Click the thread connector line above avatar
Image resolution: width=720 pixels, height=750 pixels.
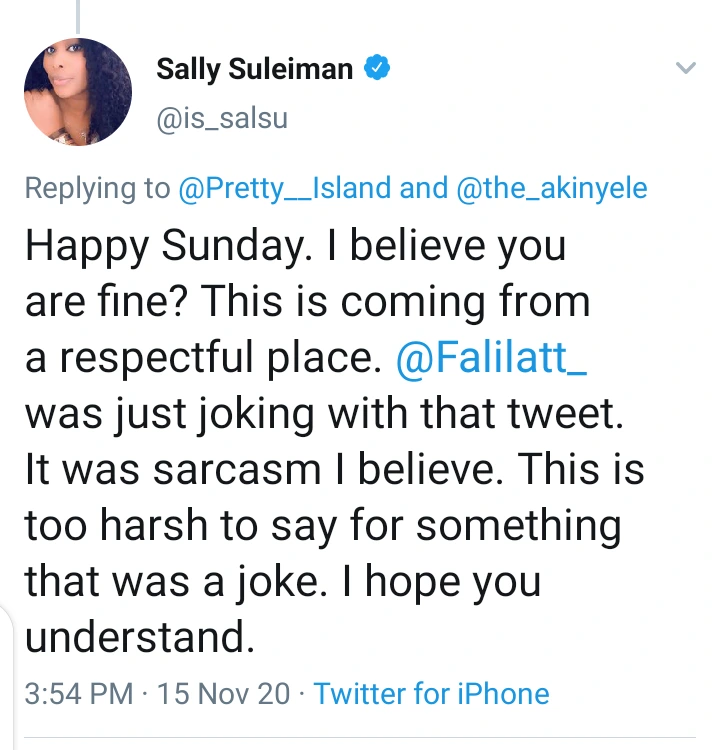click(x=77, y=15)
